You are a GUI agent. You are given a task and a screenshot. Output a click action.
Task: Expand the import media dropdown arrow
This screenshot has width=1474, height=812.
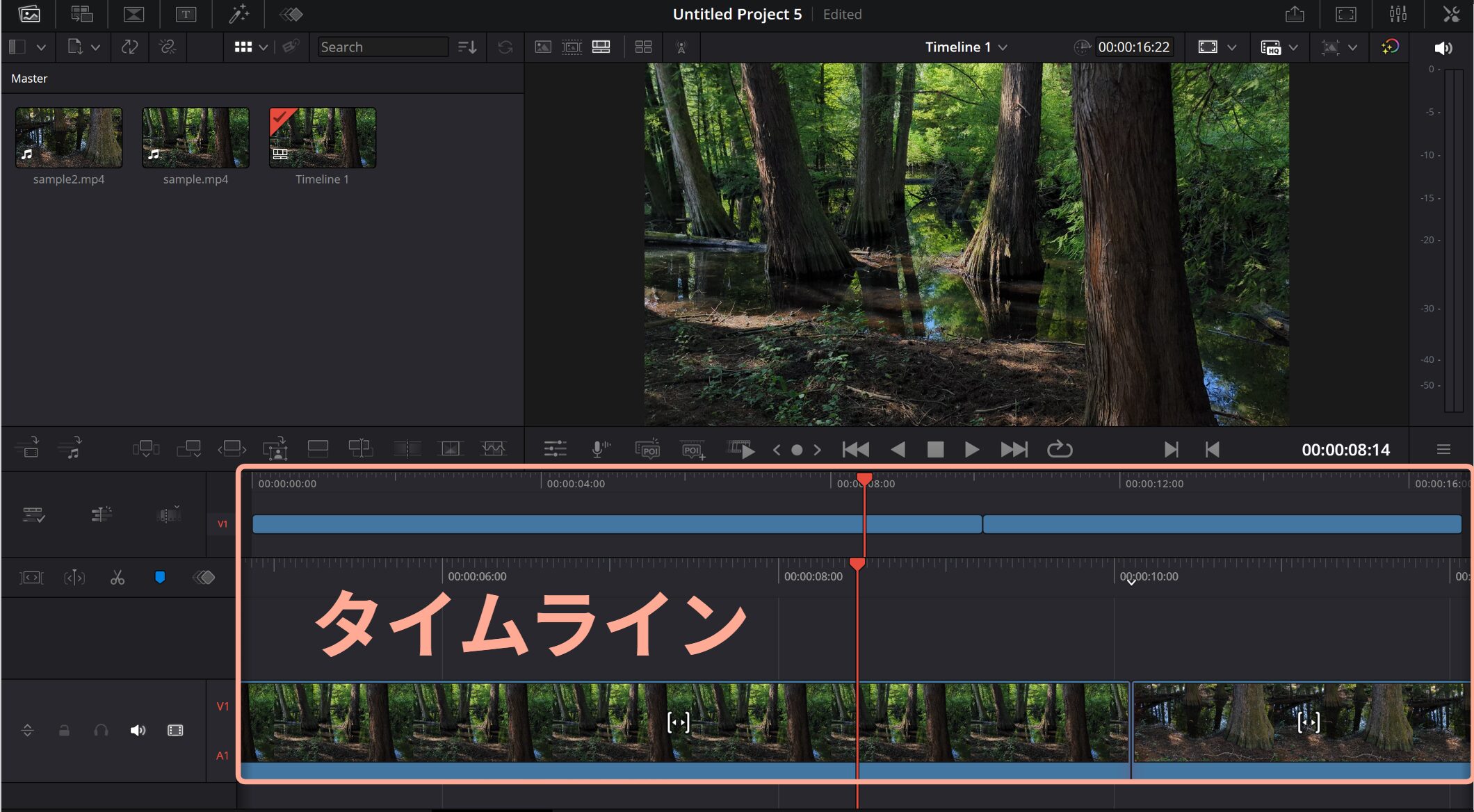coord(95,47)
